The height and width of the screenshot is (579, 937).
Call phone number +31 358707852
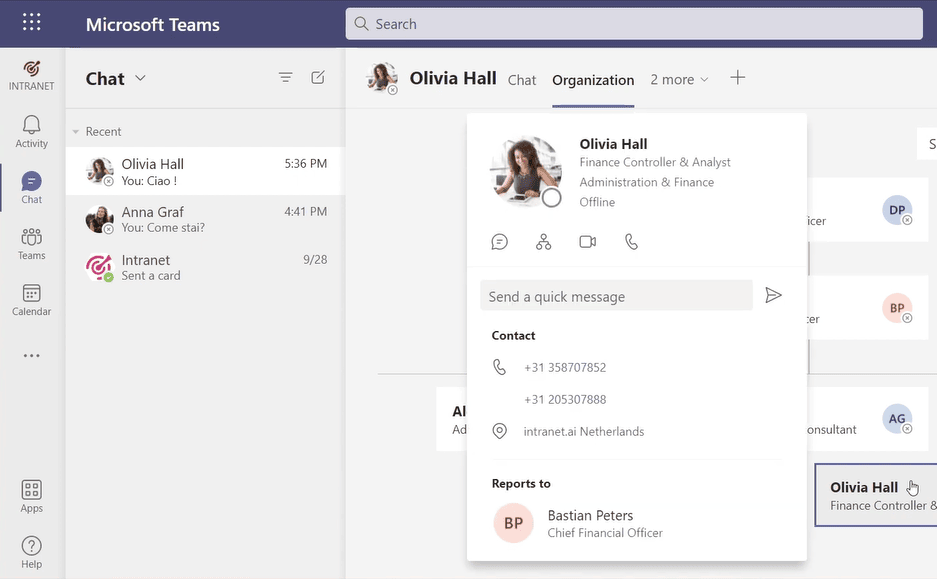[x=565, y=368]
